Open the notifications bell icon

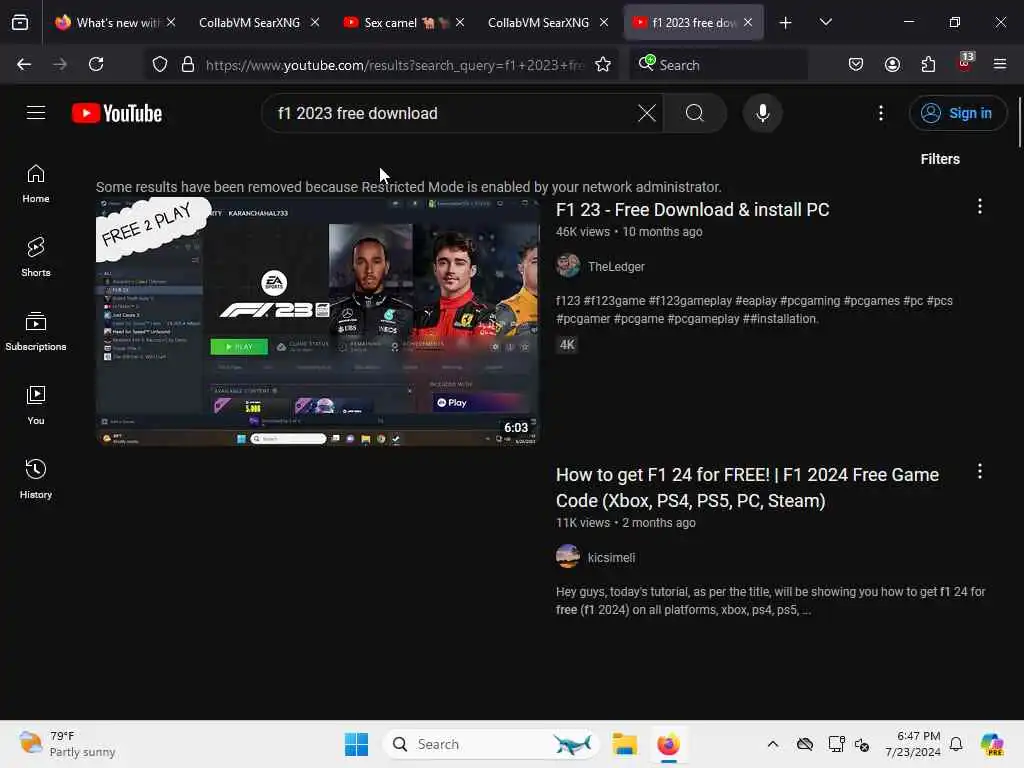click(956, 744)
